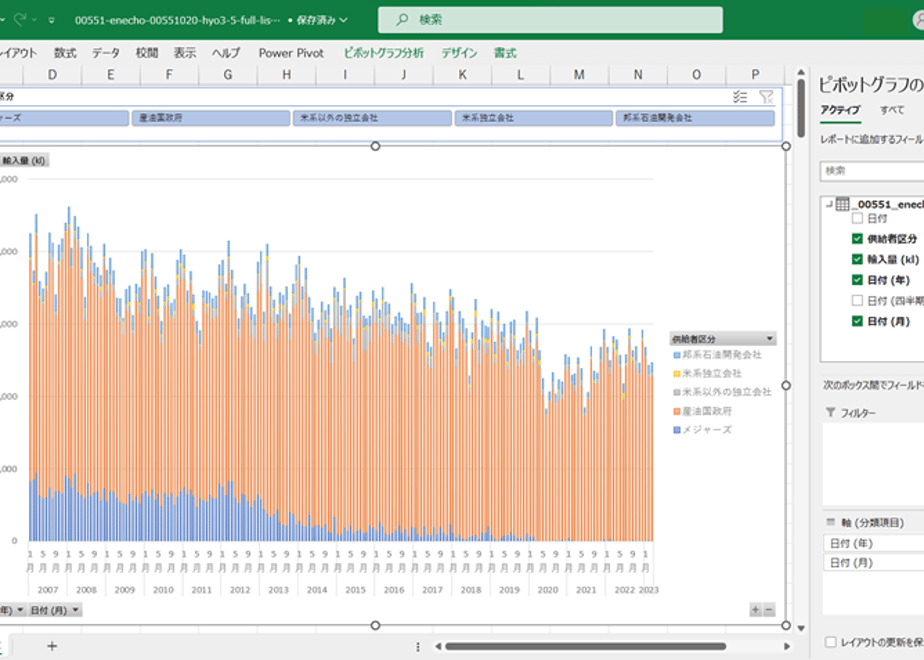Click the 軸 (分類項目) area icon

click(831, 522)
